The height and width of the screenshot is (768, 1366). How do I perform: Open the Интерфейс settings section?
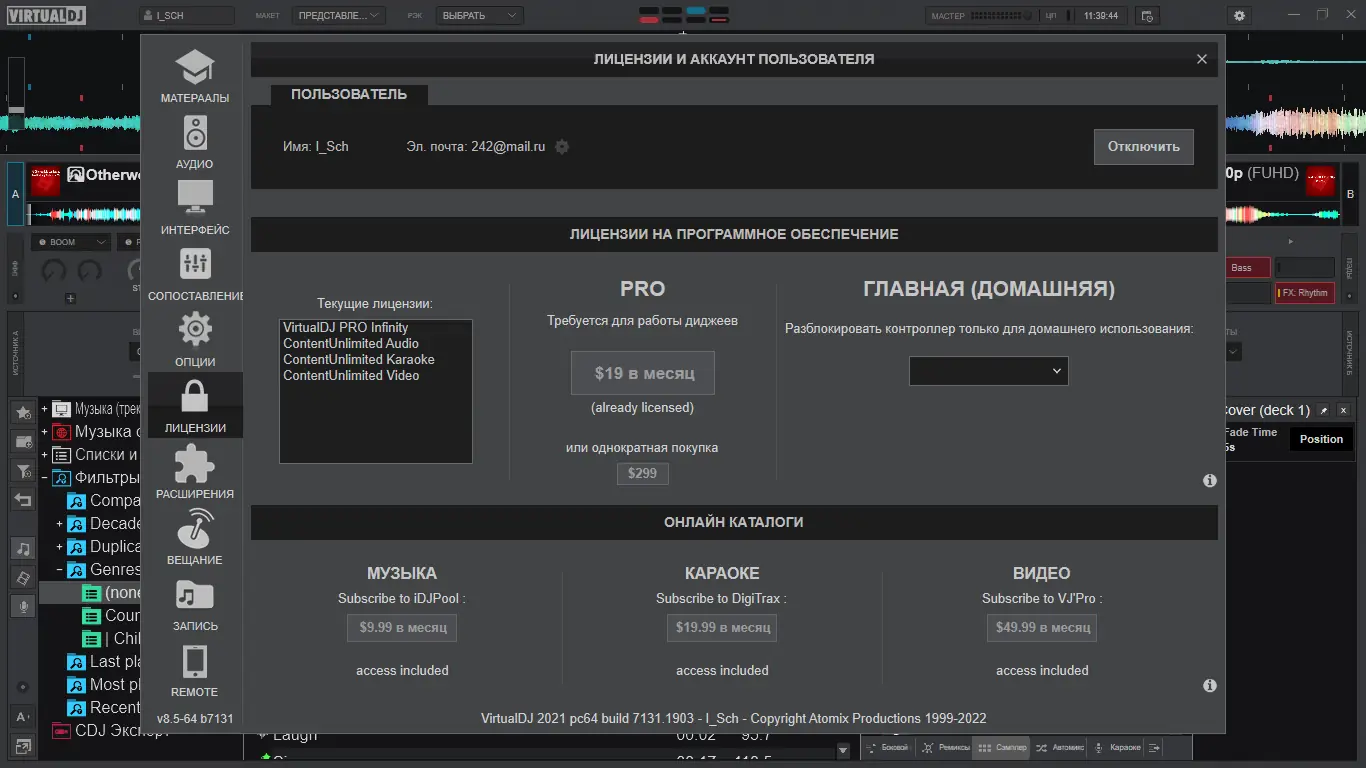click(195, 209)
